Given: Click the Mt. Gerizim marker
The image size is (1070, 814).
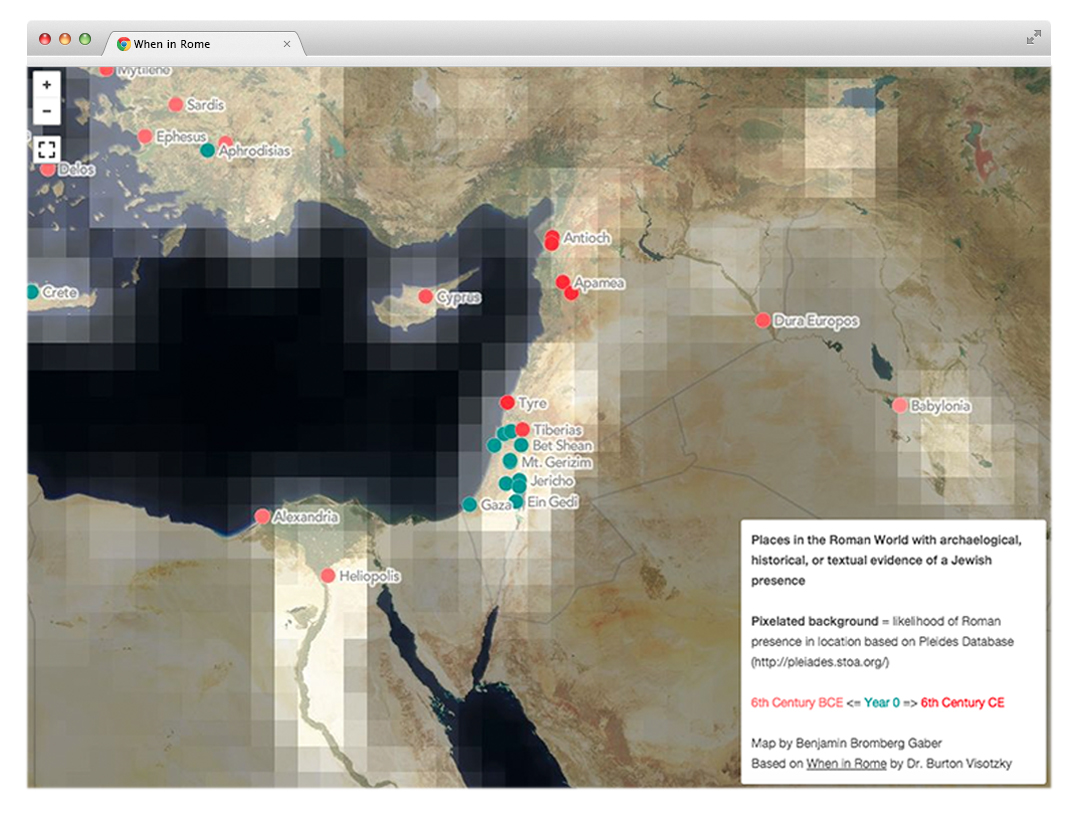Looking at the screenshot, I should [510, 461].
